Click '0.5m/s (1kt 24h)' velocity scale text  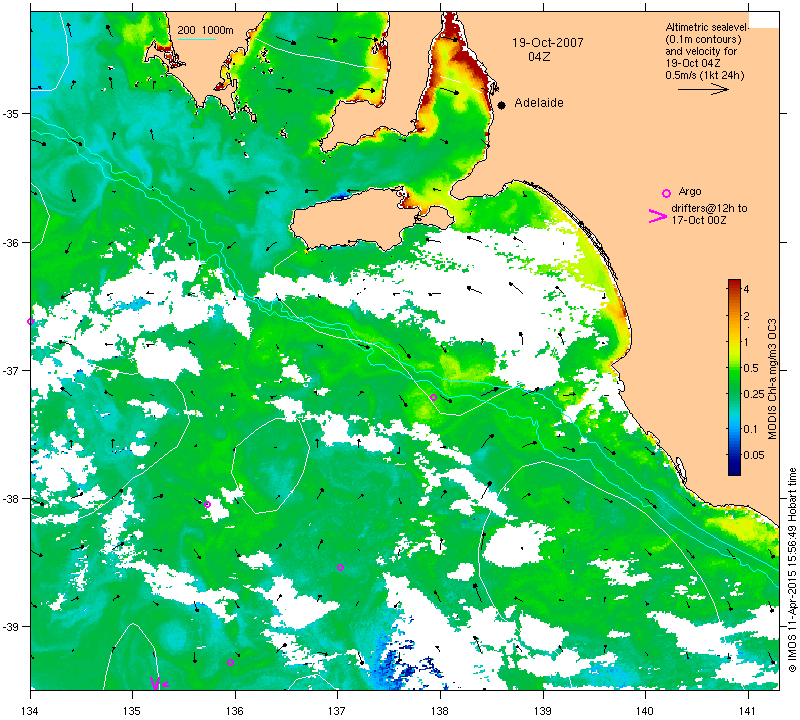click(705, 76)
